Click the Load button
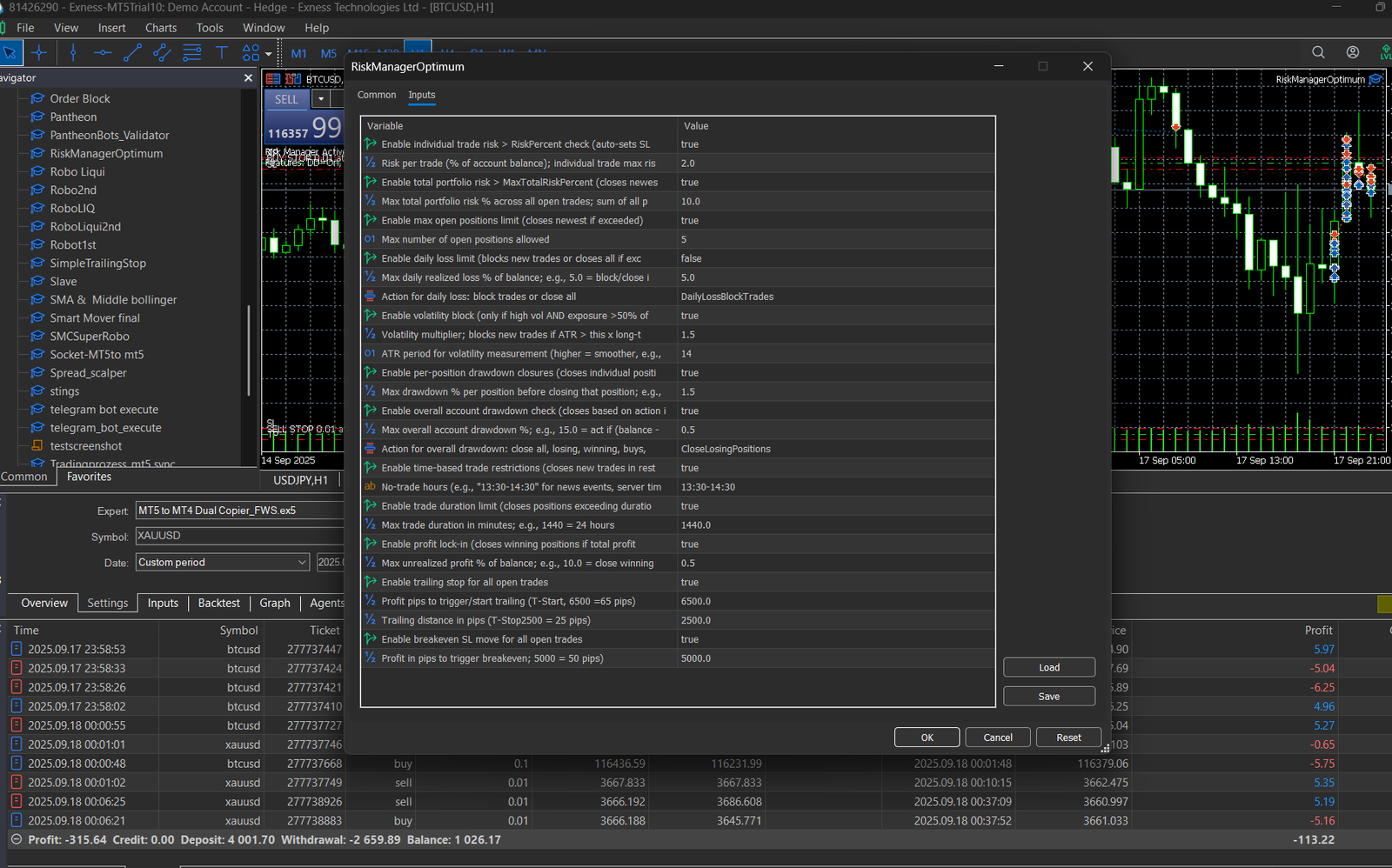Image resolution: width=1392 pixels, height=868 pixels. pyautogui.click(x=1048, y=668)
